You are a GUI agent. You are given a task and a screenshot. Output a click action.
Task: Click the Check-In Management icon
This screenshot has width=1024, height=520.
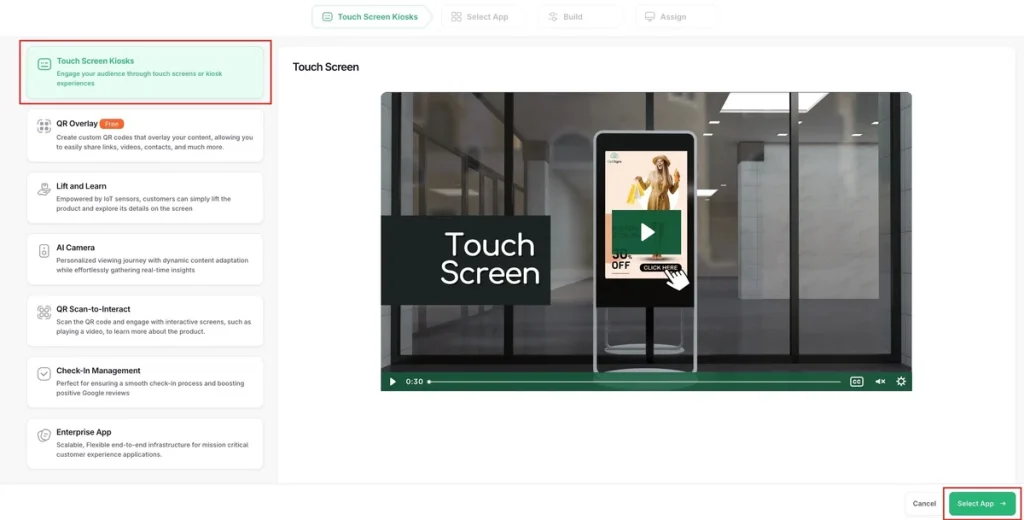[x=44, y=373]
